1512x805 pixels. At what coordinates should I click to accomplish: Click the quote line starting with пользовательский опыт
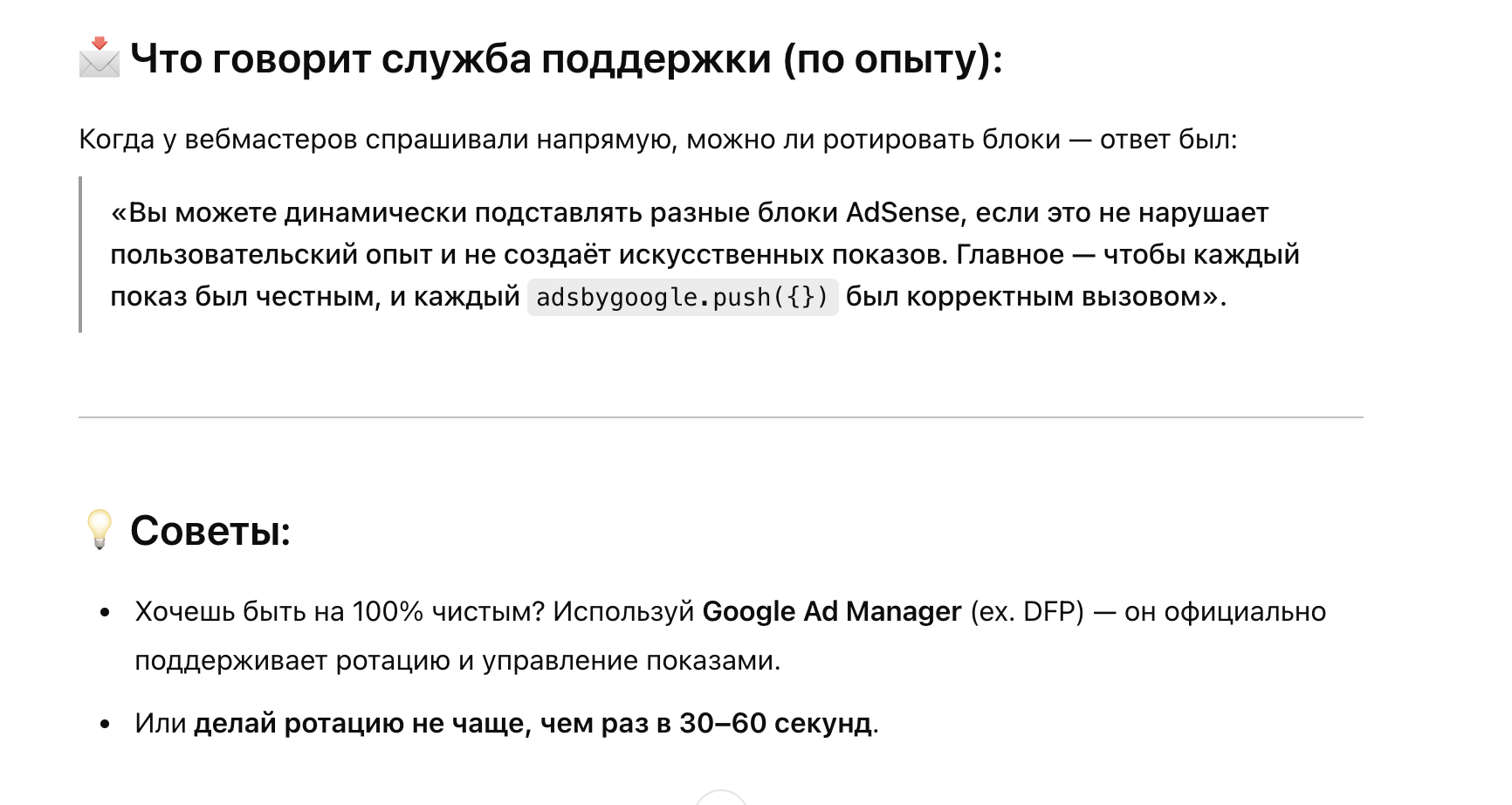pyautogui.click(x=705, y=254)
